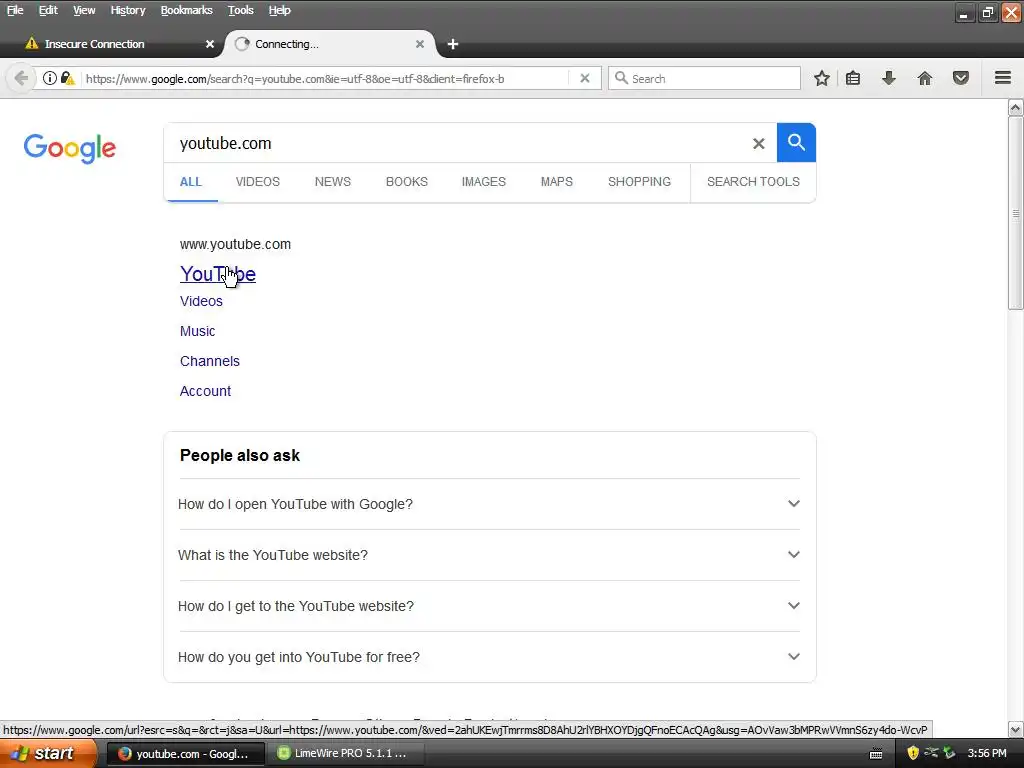The width and height of the screenshot is (1024, 768).
Task: Save page to Pocket icon
Action: click(x=961, y=78)
